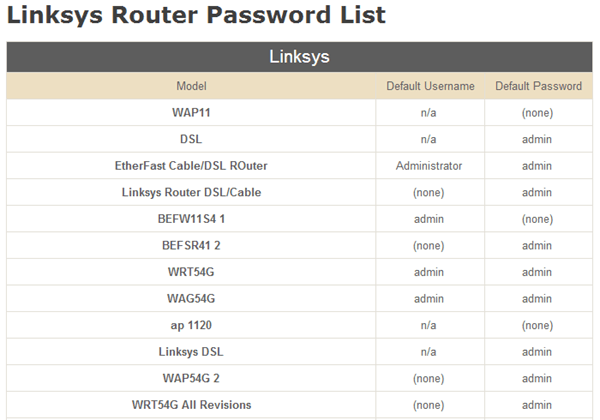Viewport: 600px width, 420px height.
Task: Select EtherFast Cable/DSL ROuter model name
Action: tap(191, 165)
